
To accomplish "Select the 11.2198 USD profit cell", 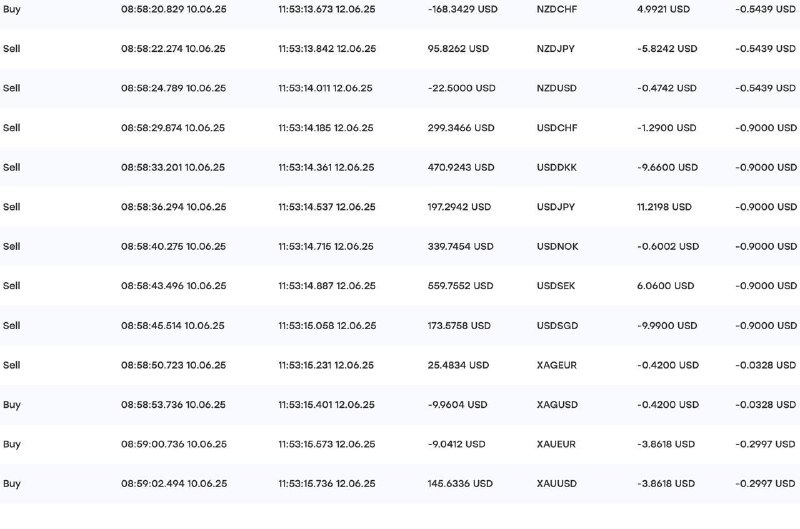I will coord(664,207).
